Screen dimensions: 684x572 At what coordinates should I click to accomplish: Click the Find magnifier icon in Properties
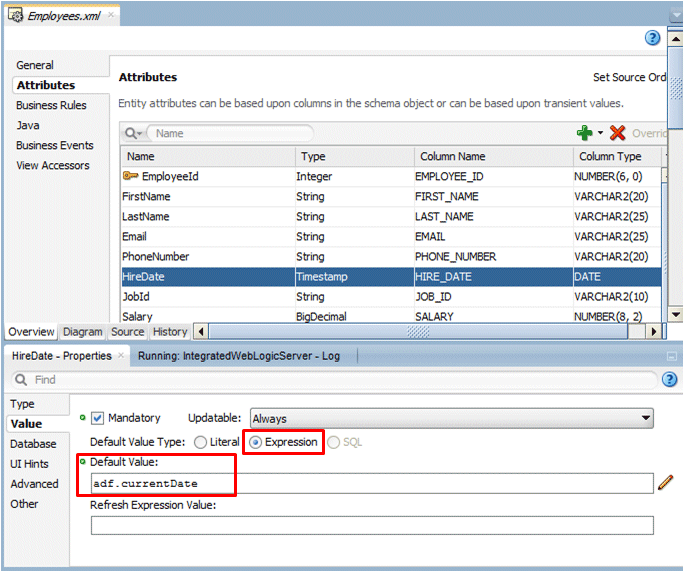(21, 380)
